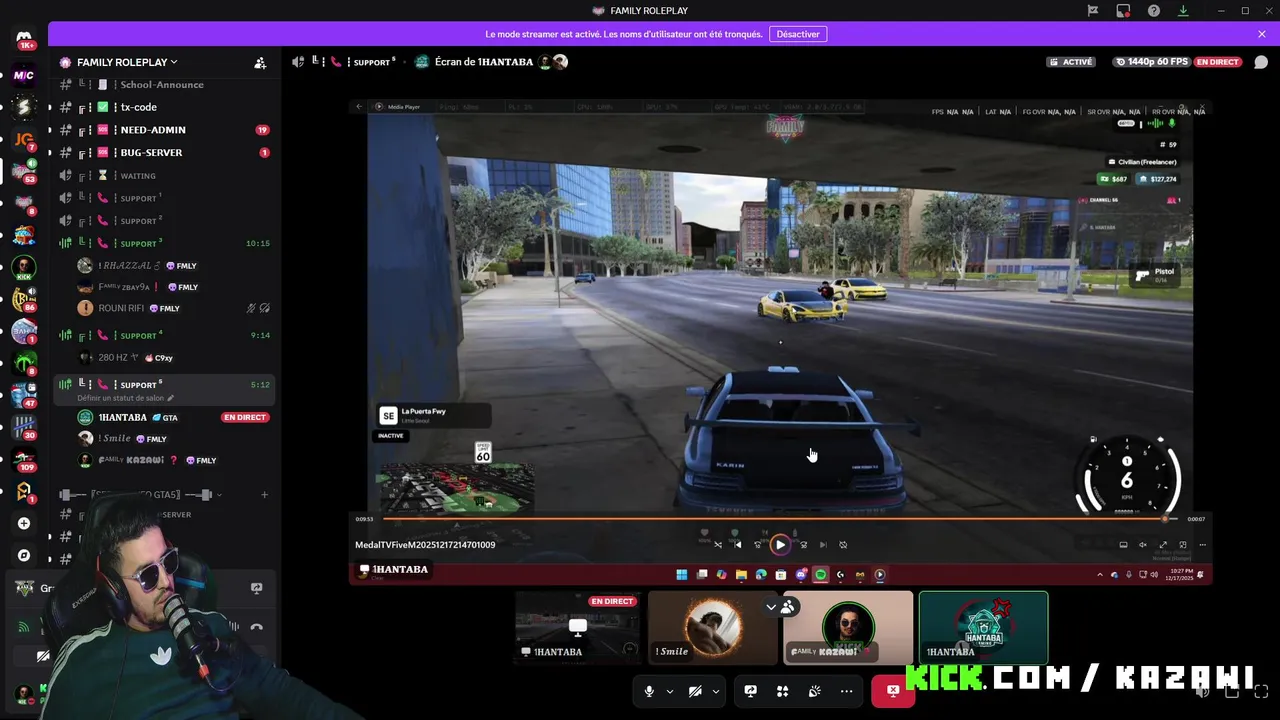
Task: Click the Discord icon in streamed taskbar
Action: coord(801,575)
